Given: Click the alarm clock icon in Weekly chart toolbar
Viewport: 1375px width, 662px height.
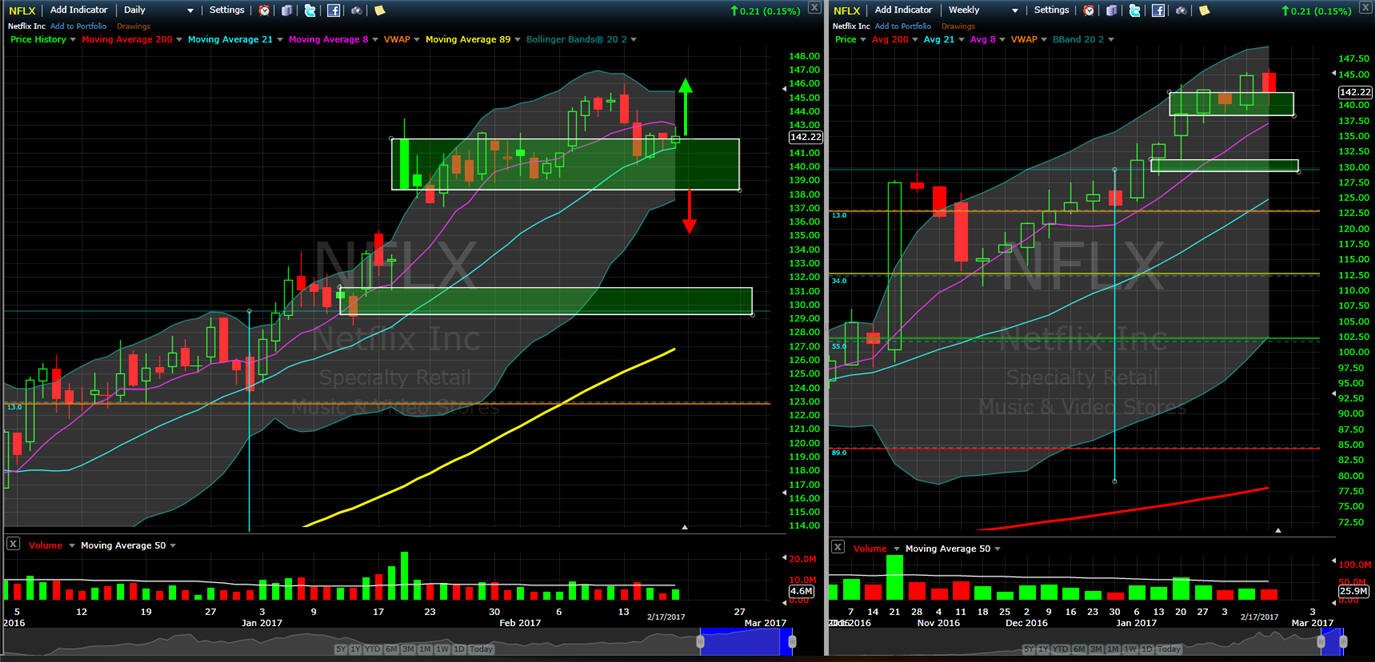Looking at the screenshot, I should point(1088,10).
